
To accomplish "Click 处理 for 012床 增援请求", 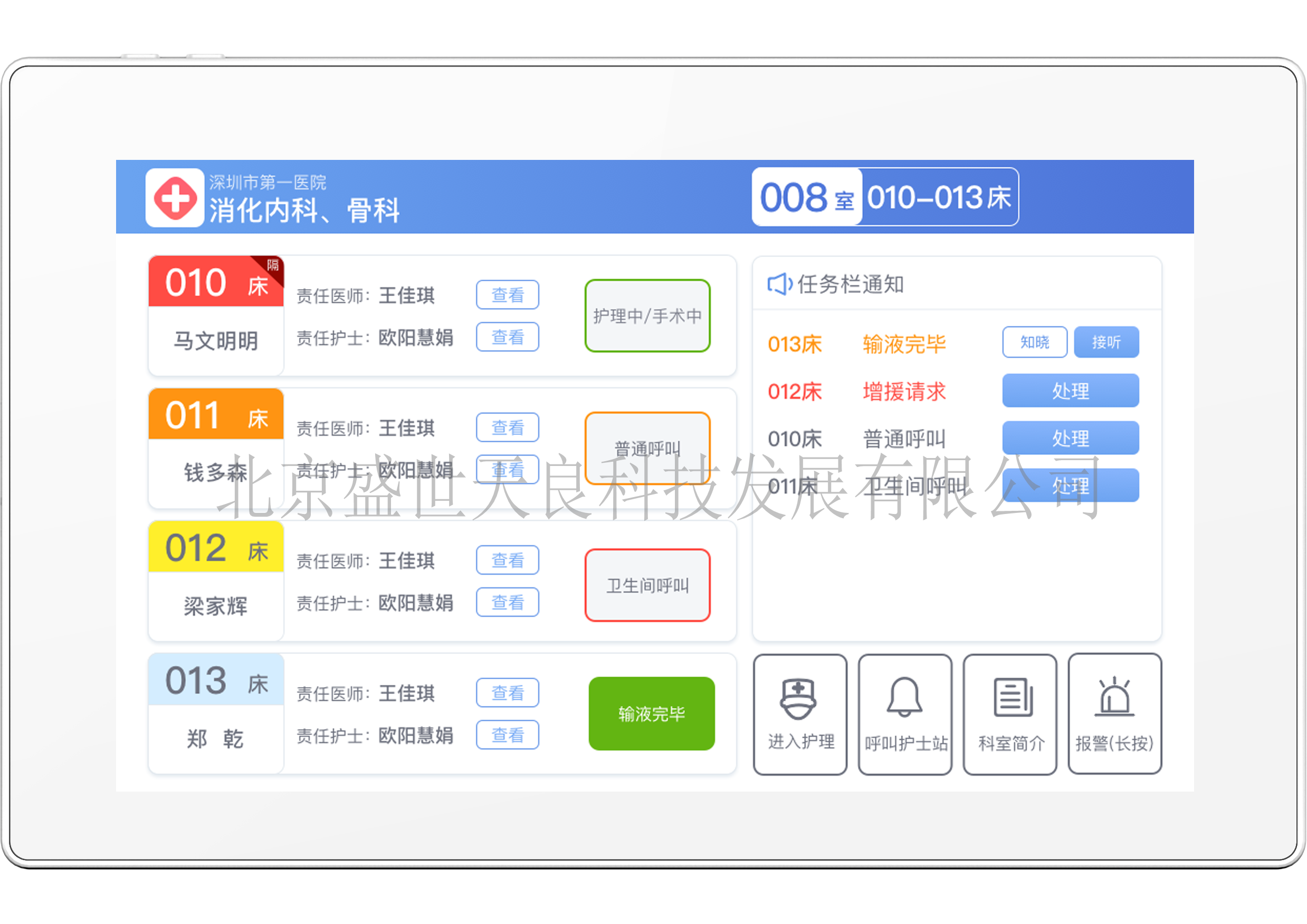I will tap(1070, 391).
